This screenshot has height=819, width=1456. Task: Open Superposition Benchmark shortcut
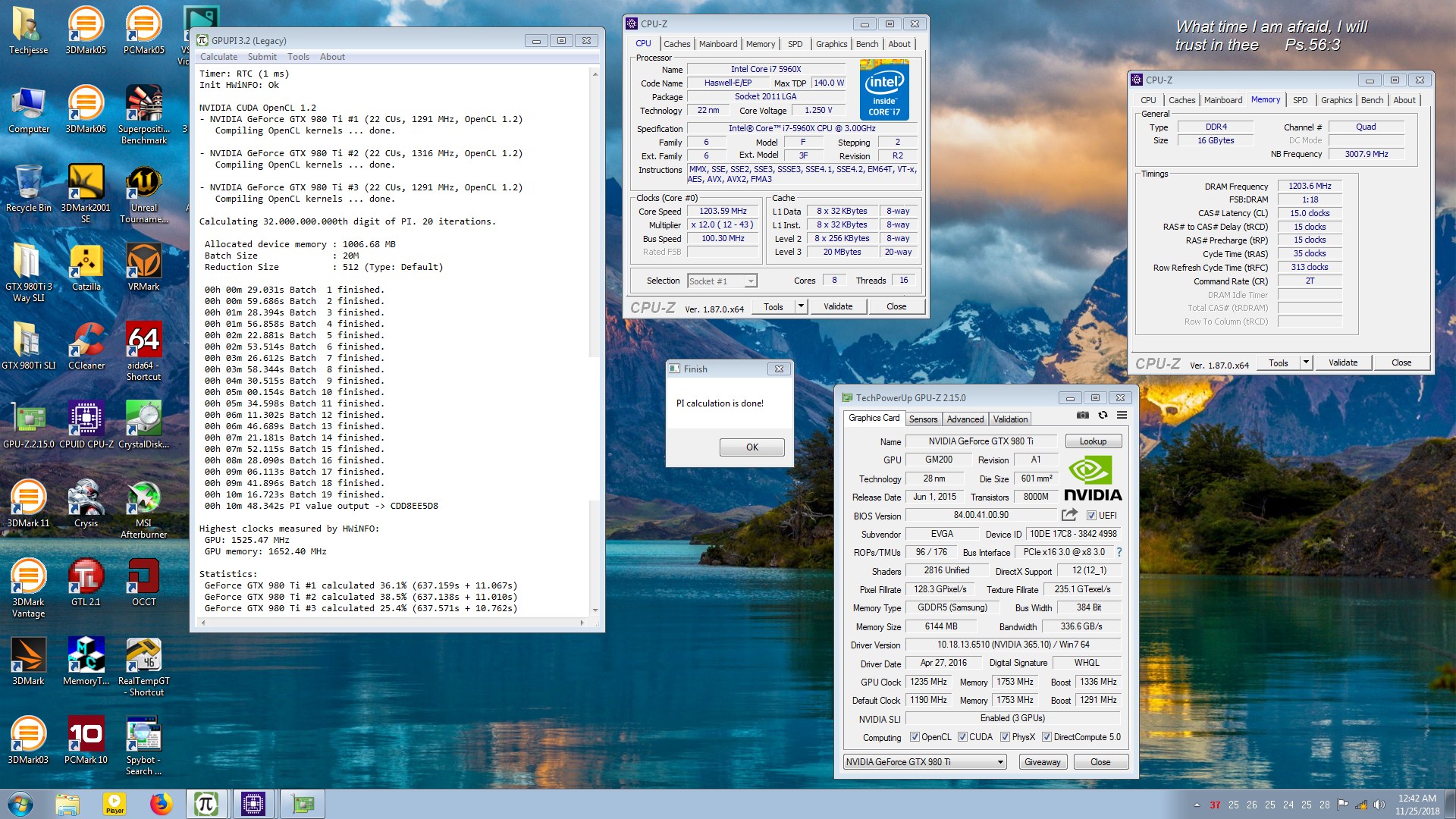click(143, 114)
